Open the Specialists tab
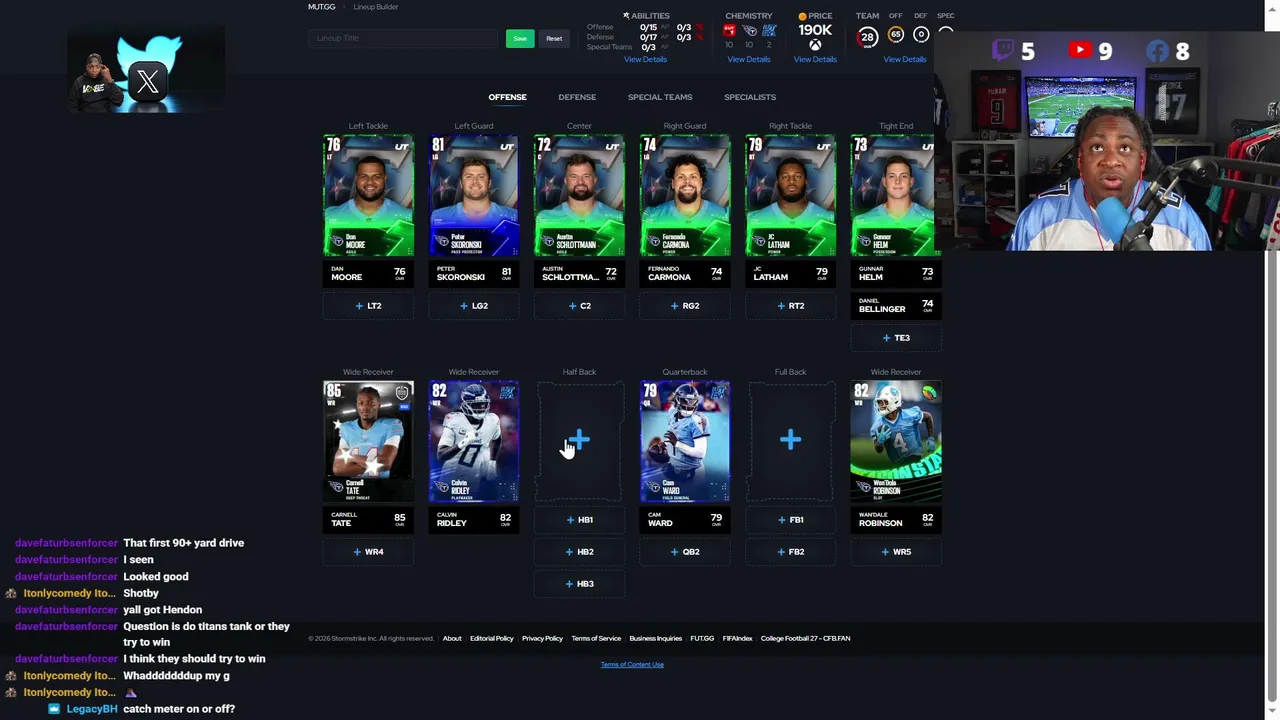 (750, 97)
